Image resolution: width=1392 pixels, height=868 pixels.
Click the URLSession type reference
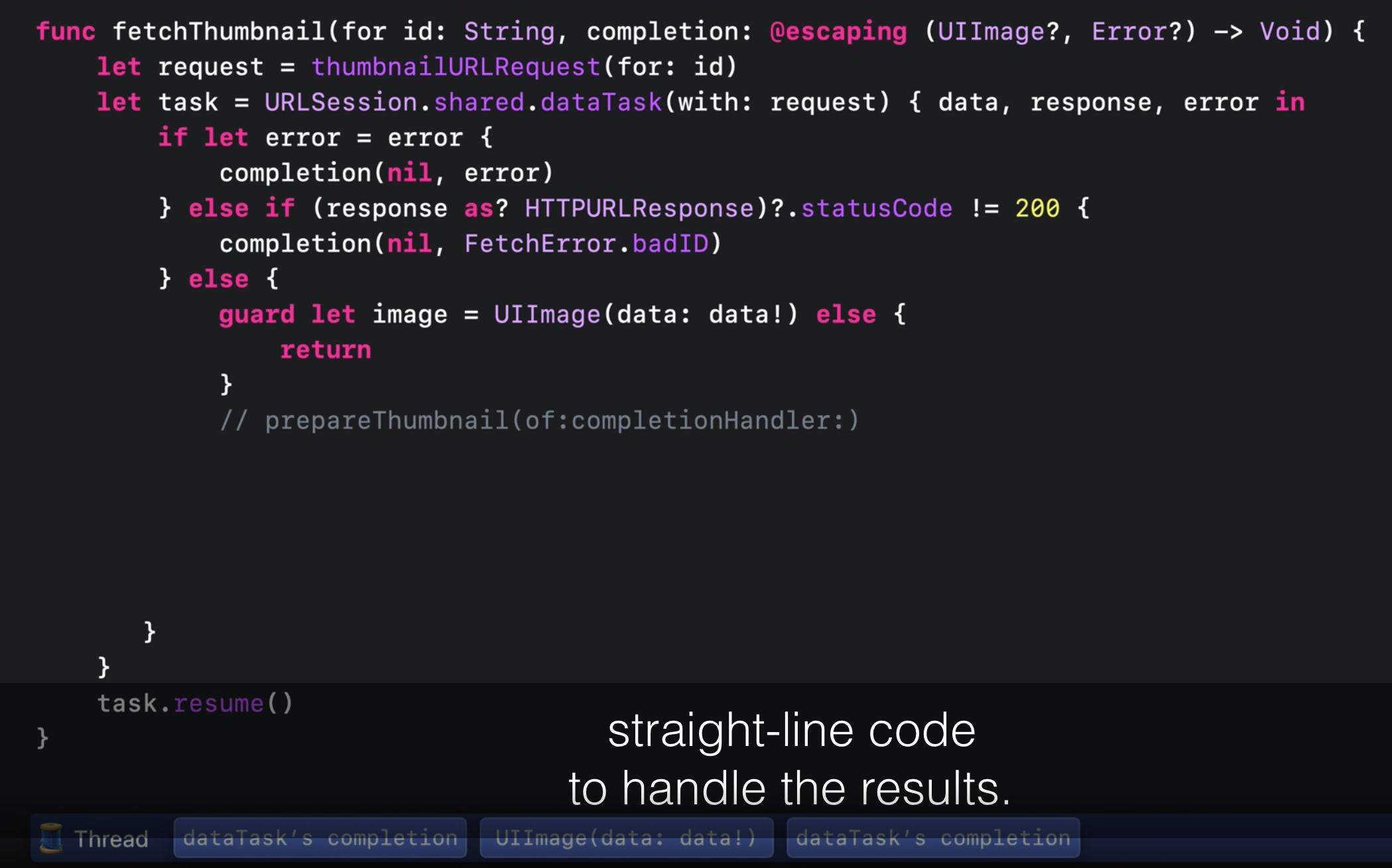pos(340,102)
